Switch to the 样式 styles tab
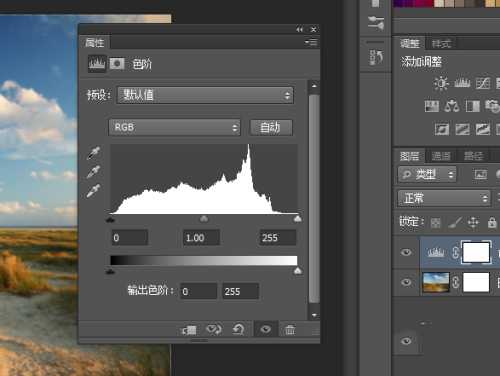This screenshot has width=500, height=376. point(441,44)
